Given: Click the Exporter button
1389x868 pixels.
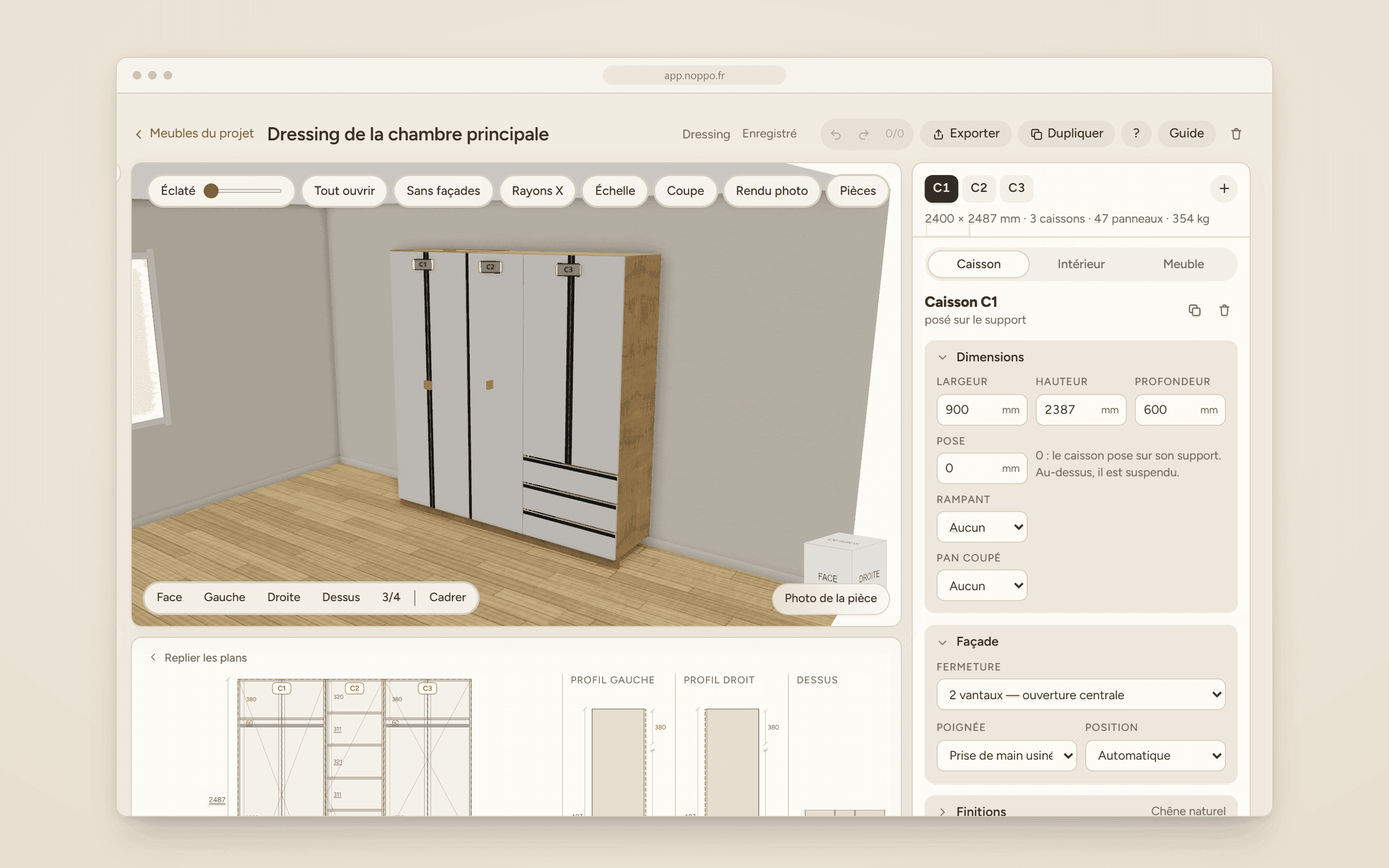Looking at the screenshot, I should point(966,134).
